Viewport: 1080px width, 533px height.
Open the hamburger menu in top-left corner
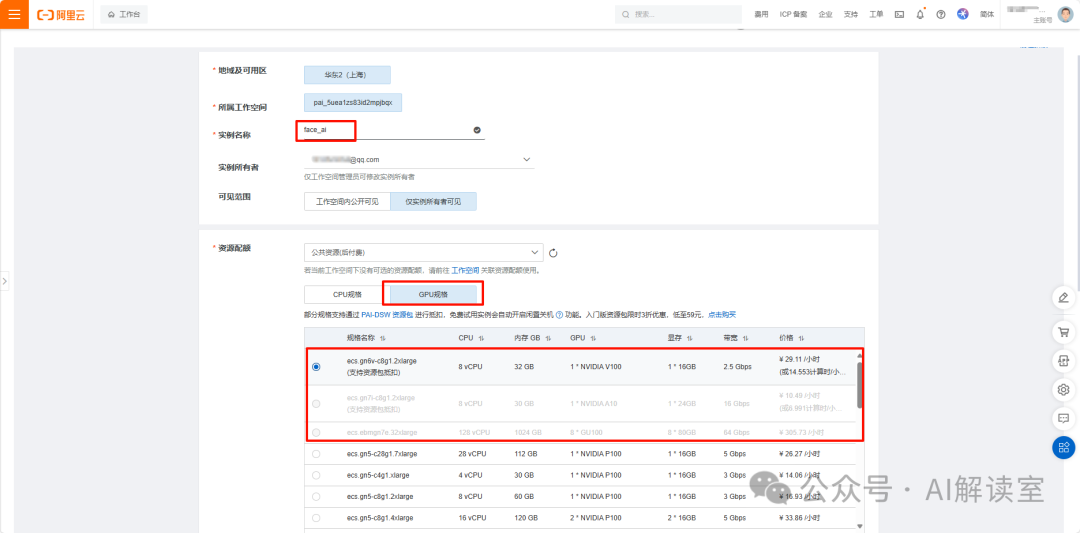point(14,14)
